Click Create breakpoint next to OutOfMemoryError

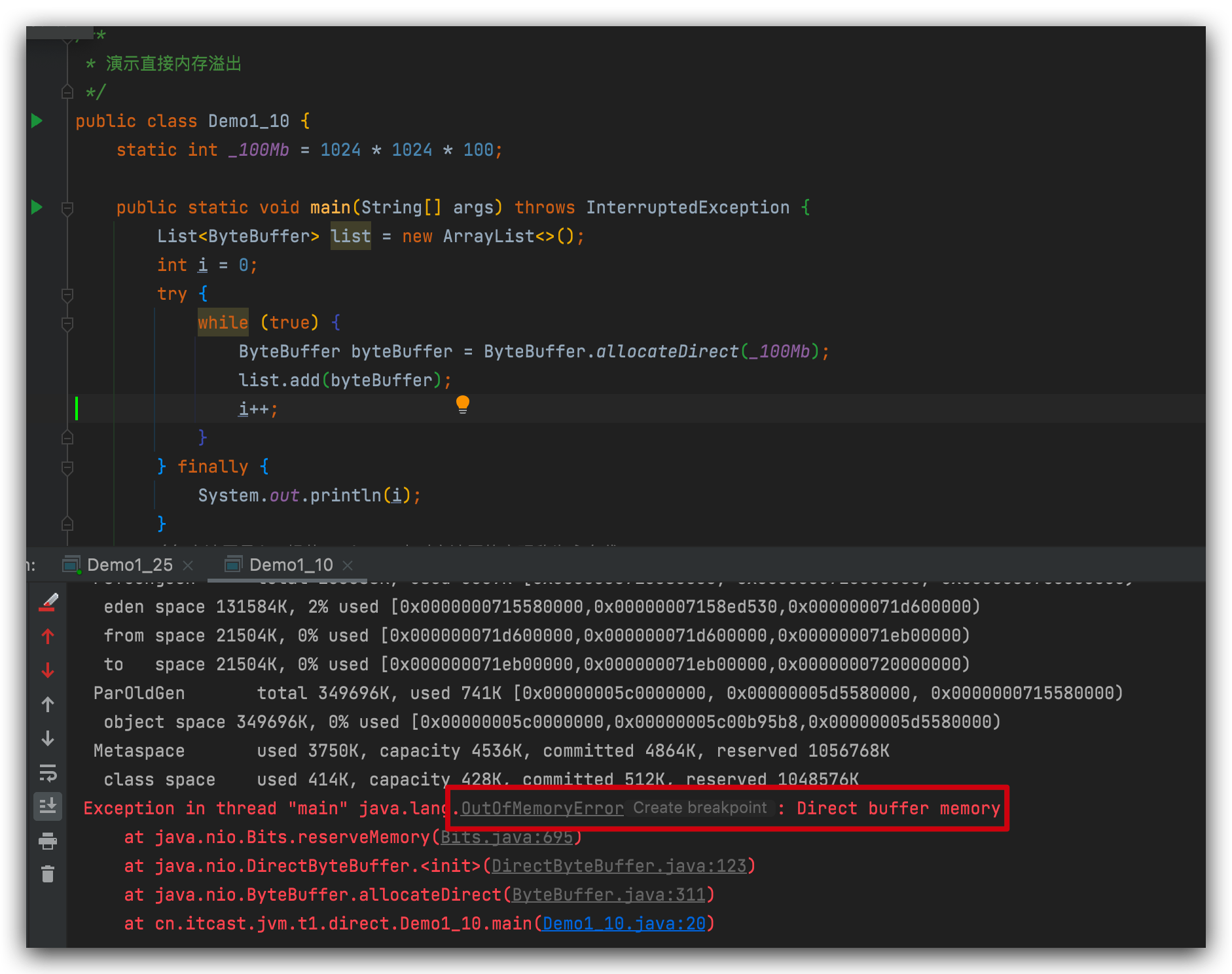click(699, 808)
